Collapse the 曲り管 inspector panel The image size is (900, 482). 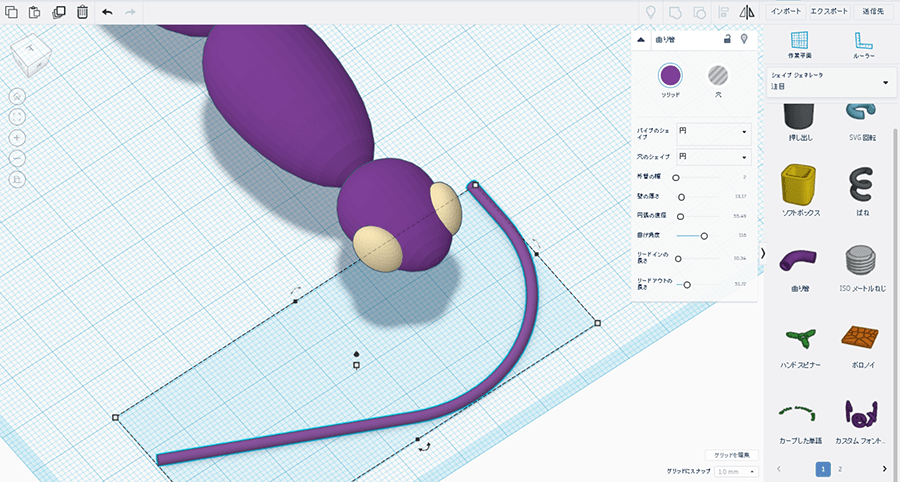641,40
